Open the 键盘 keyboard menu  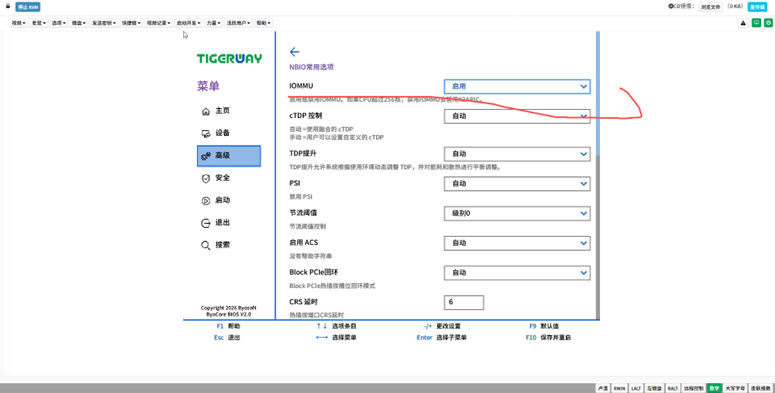click(x=79, y=23)
